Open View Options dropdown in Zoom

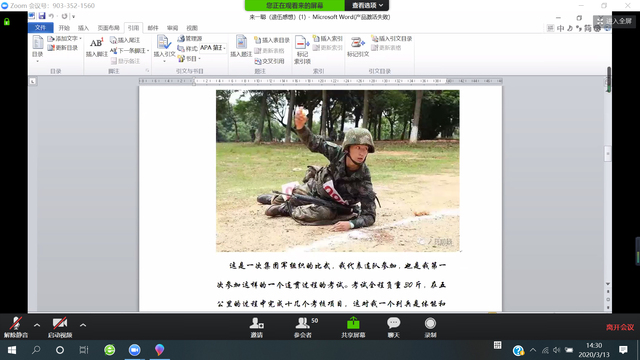point(367,5)
